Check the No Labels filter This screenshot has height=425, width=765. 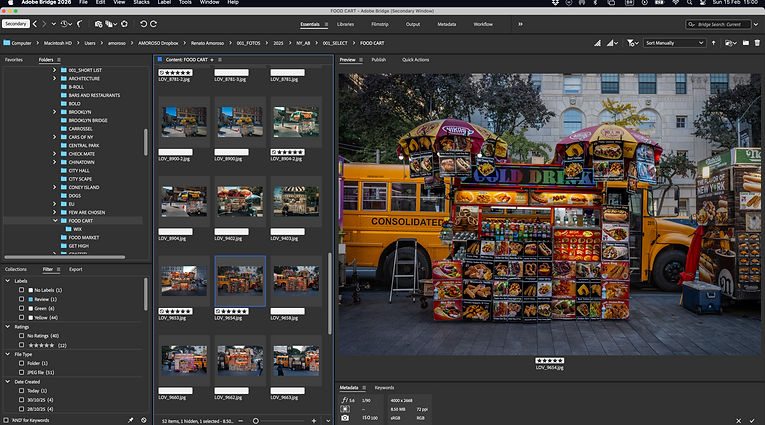point(21,290)
